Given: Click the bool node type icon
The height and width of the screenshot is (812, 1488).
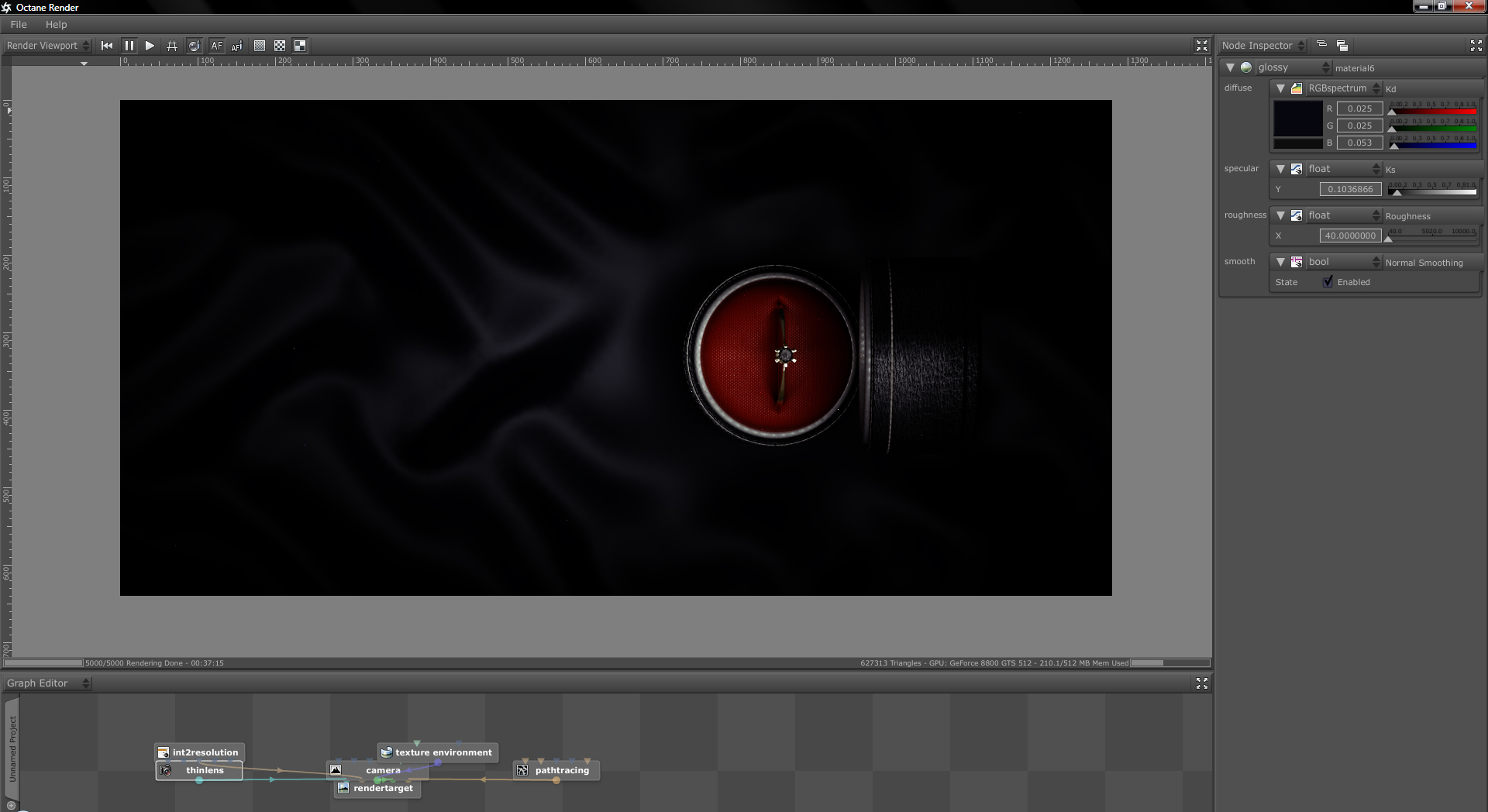Looking at the screenshot, I should [x=1297, y=262].
